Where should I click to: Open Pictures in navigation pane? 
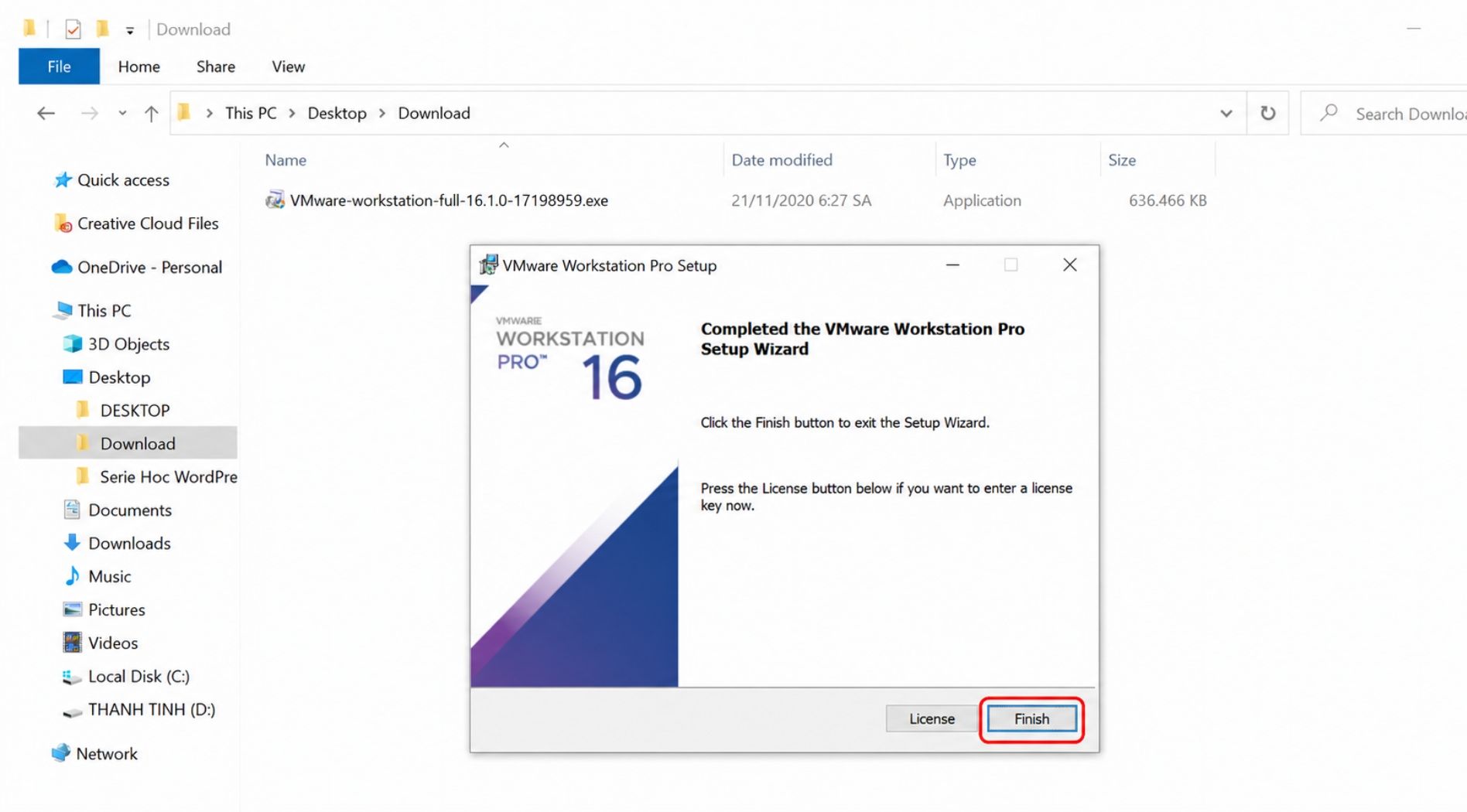116,610
